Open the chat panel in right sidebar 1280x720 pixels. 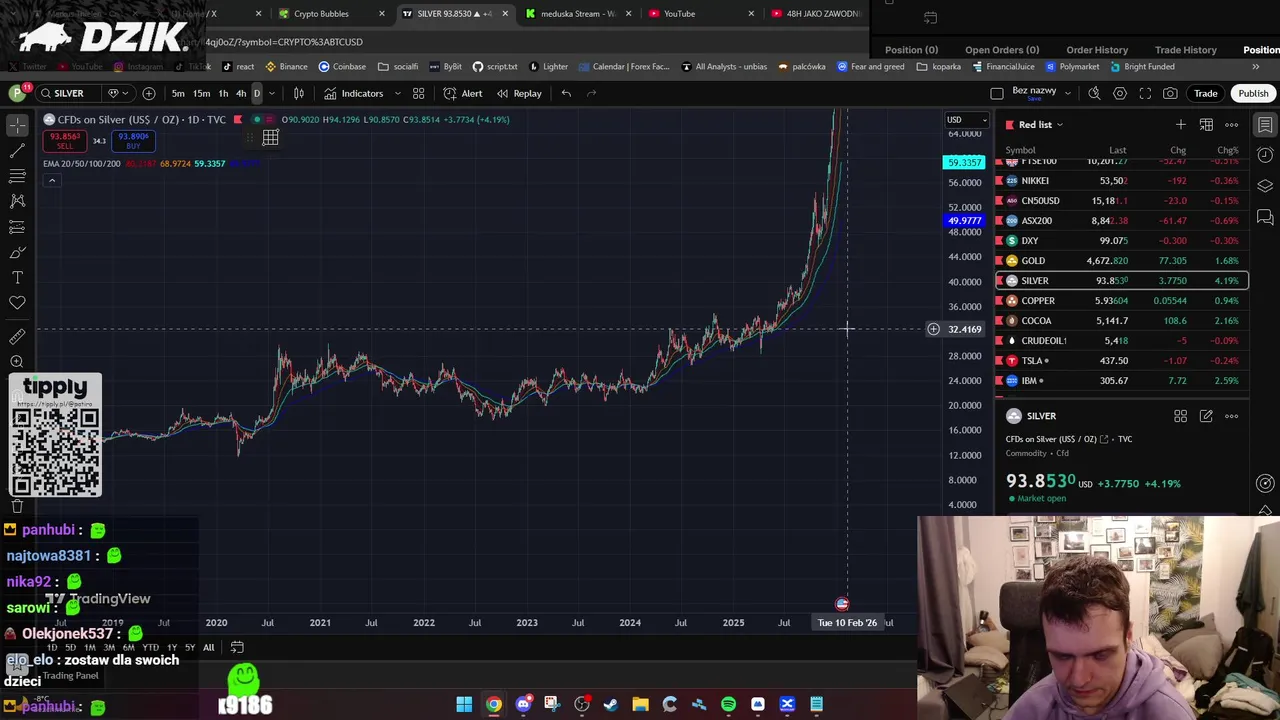coord(1265,217)
